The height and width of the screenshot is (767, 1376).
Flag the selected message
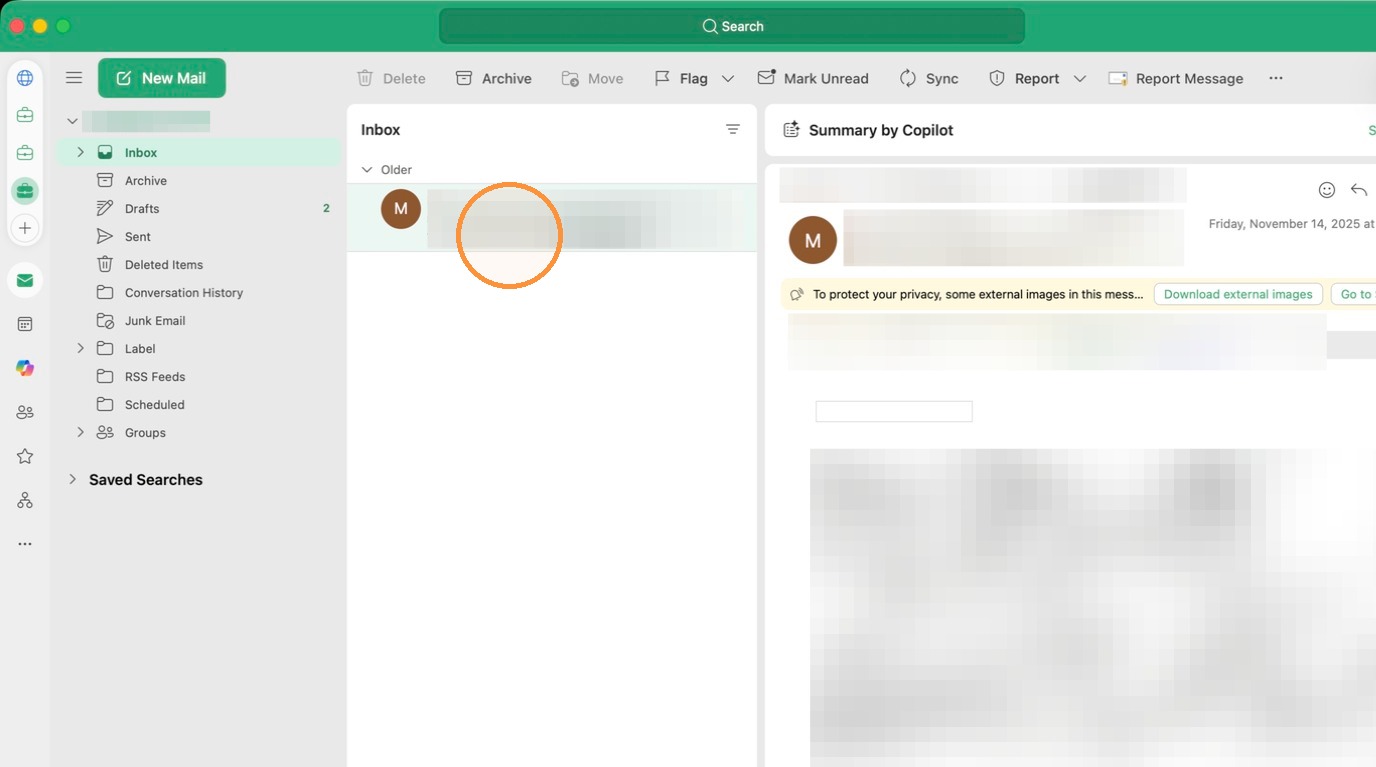click(681, 78)
